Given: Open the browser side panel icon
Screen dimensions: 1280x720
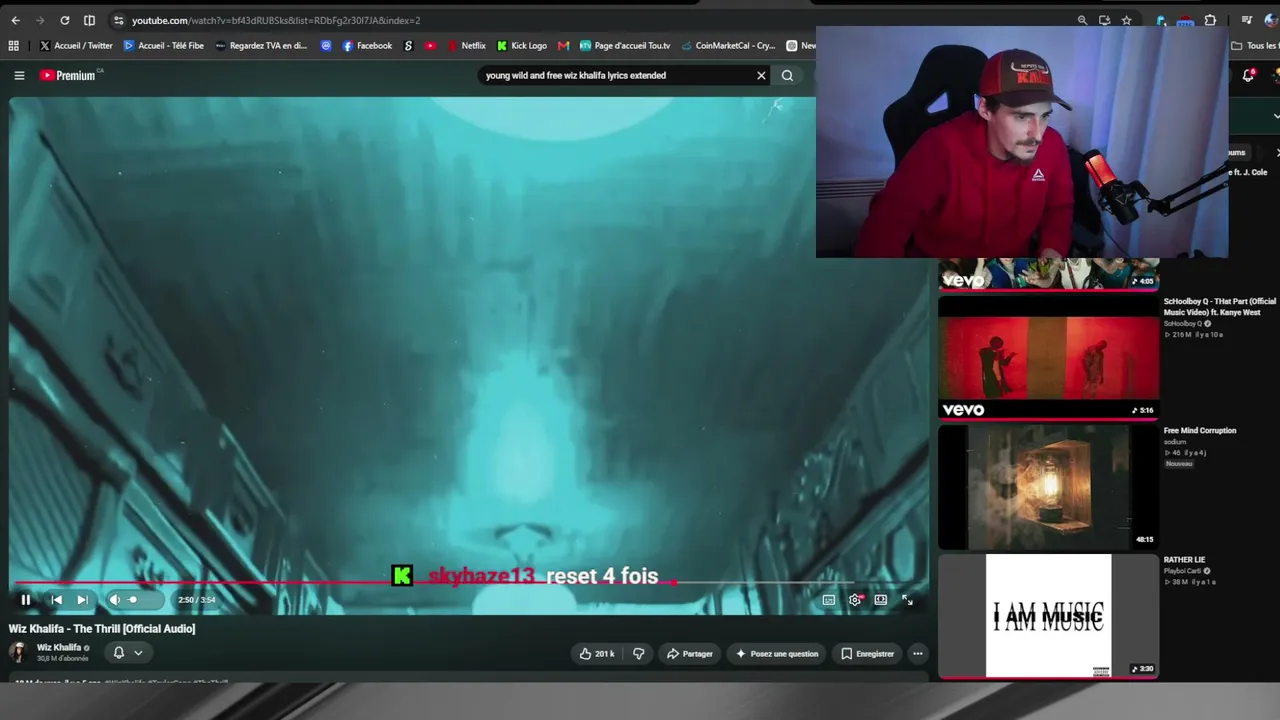Looking at the screenshot, I should (90, 20).
